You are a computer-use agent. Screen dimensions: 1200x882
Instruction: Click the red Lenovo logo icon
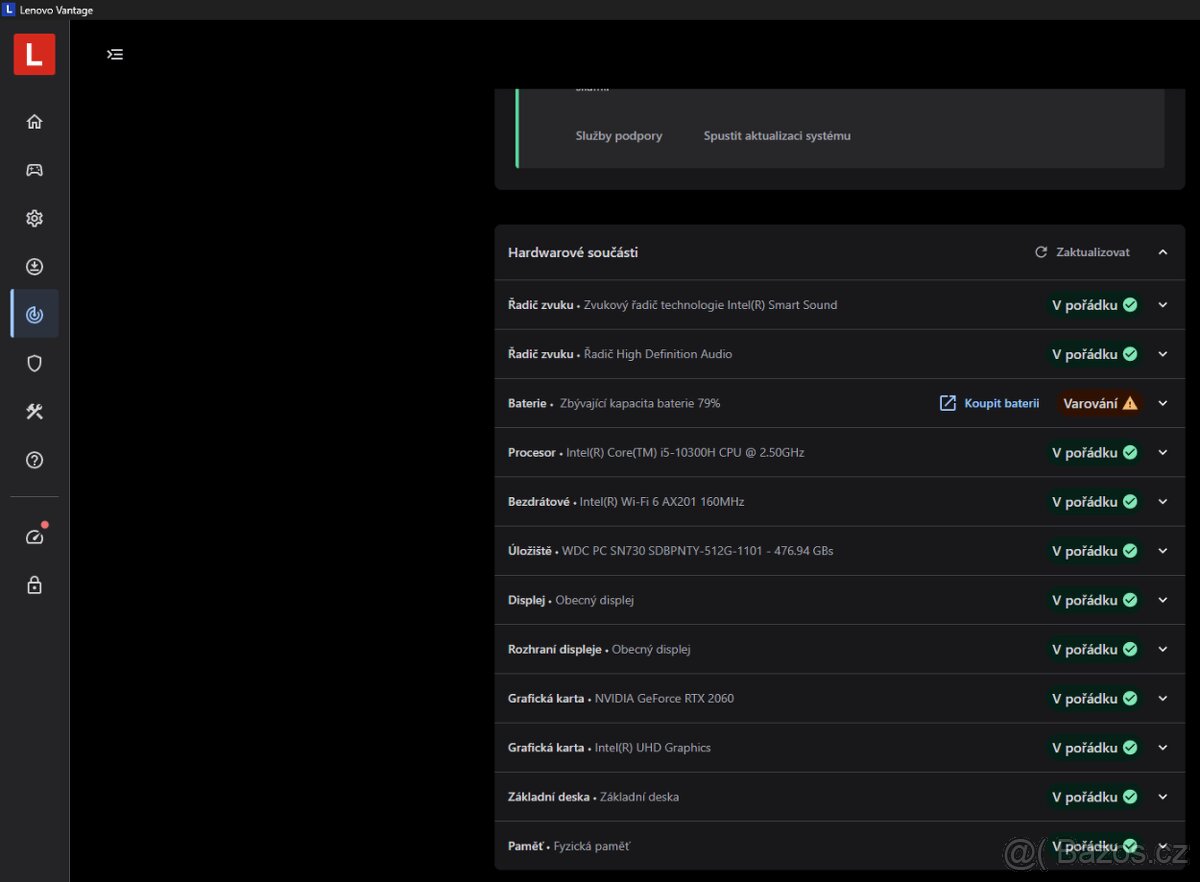coord(34,55)
